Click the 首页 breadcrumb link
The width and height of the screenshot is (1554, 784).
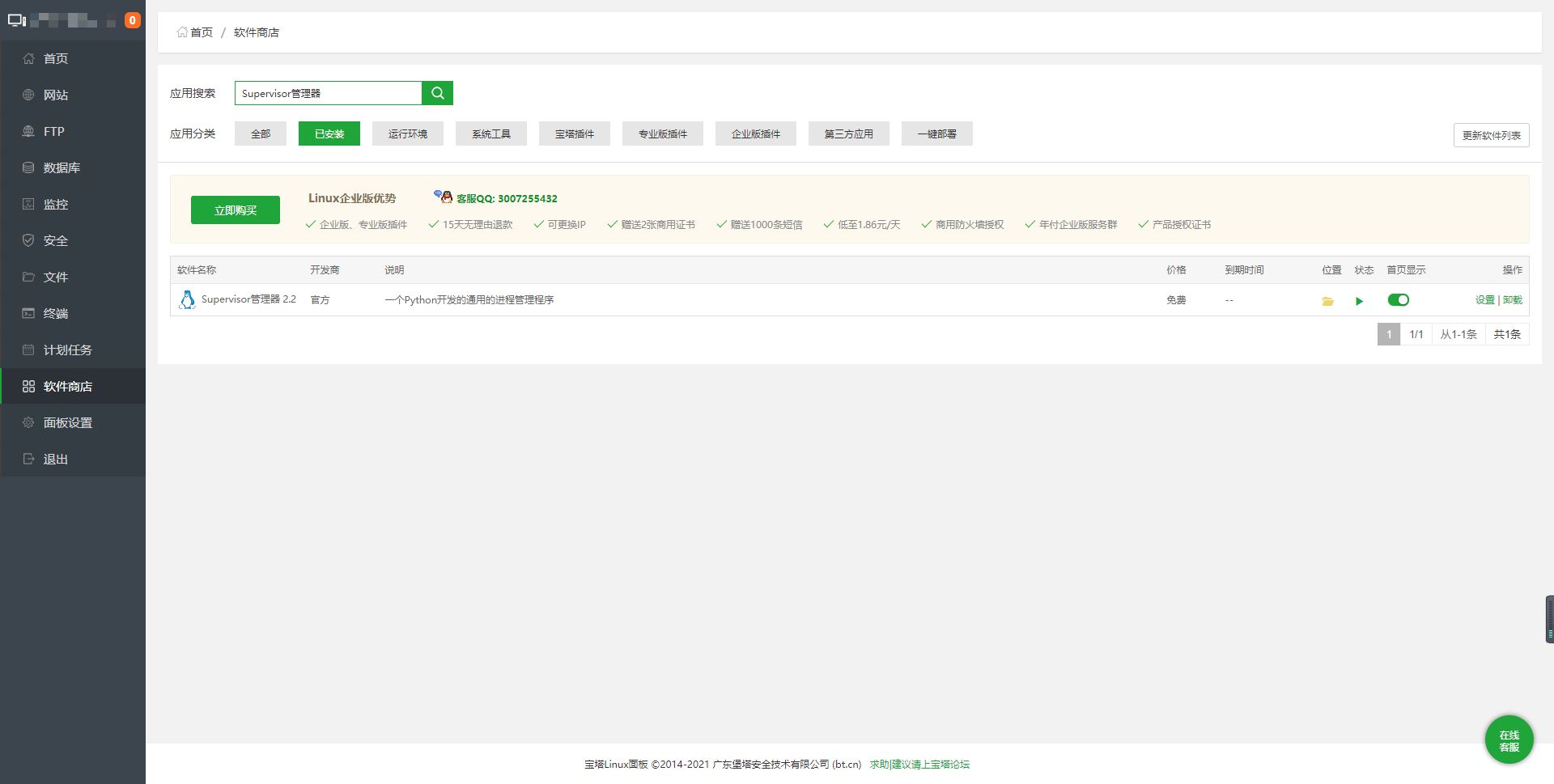point(195,32)
